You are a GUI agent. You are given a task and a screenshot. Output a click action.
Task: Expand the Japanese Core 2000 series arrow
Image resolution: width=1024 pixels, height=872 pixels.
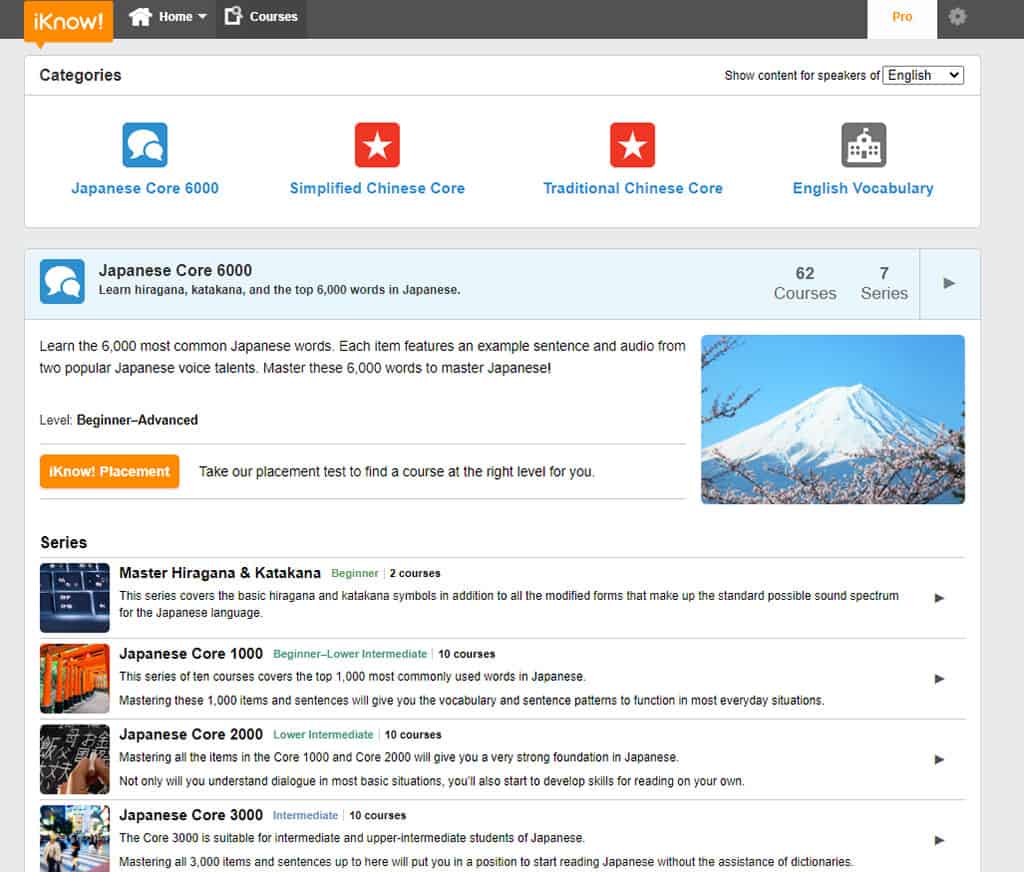(938, 758)
